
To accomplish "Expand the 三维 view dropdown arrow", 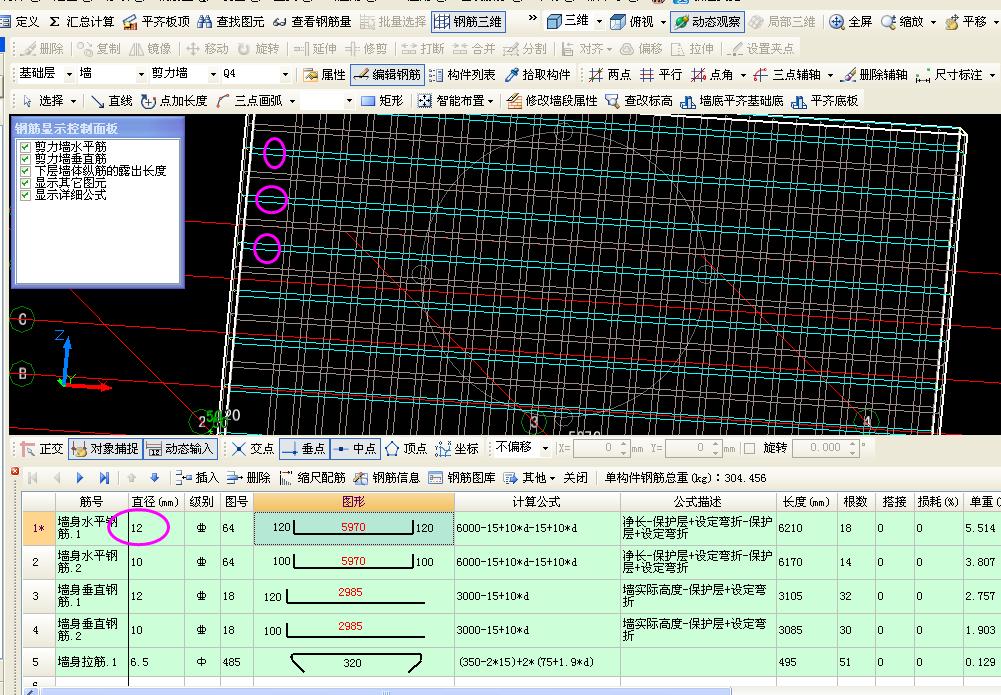I will [599, 22].
